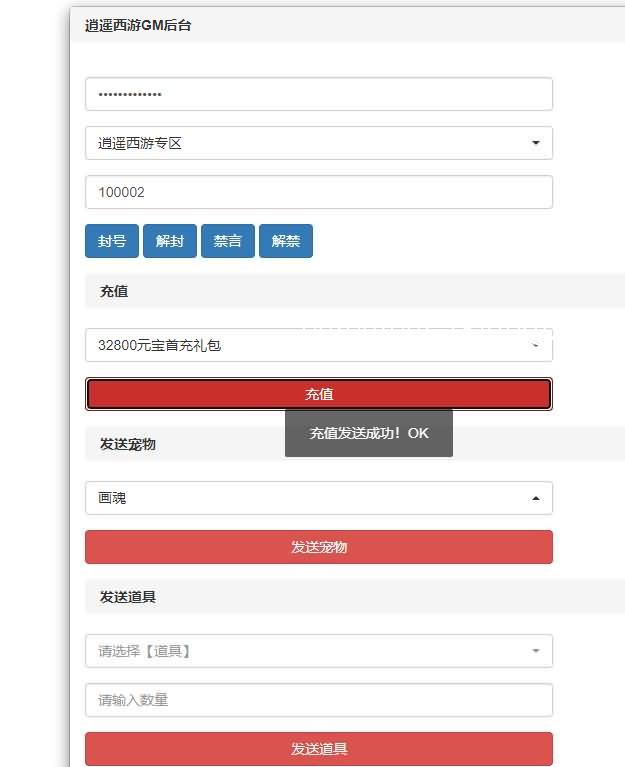Viewport: 625px width, 767px height.
Task: Open the 逍遥西游专区 server dropdown
Action: 319,143
